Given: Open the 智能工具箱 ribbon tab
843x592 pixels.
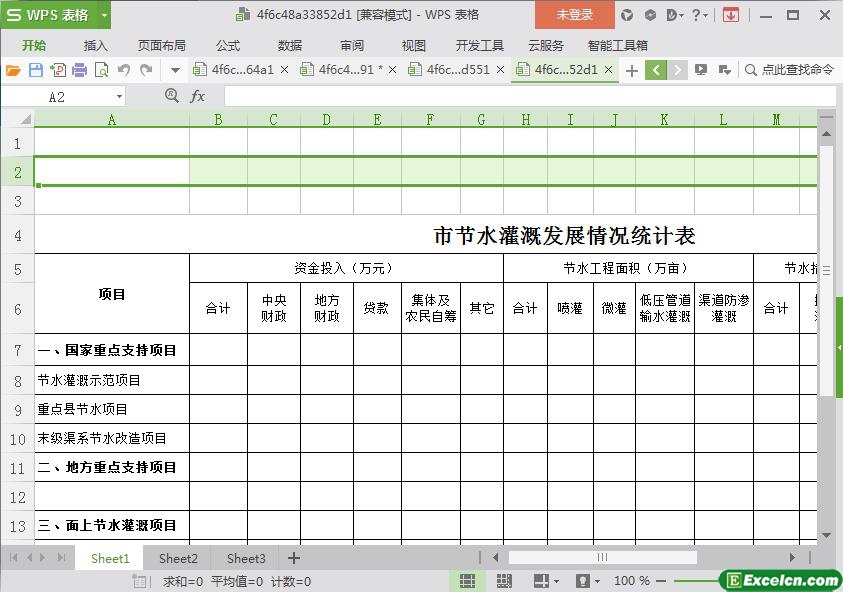Looking at the screenshot, I should 617,45.
